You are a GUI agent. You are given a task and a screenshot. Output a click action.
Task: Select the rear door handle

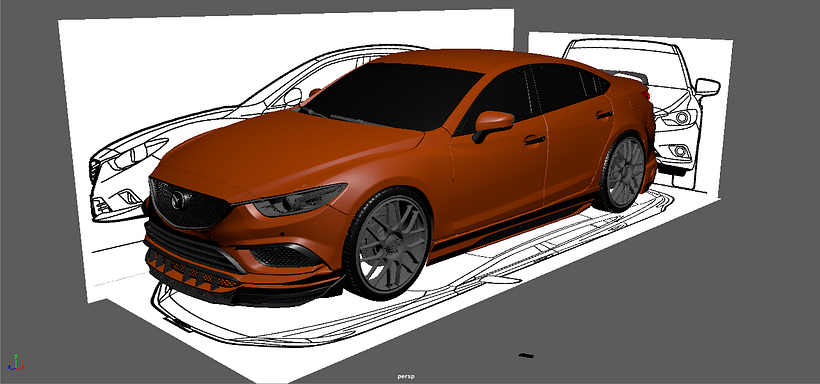click(604, 114)
